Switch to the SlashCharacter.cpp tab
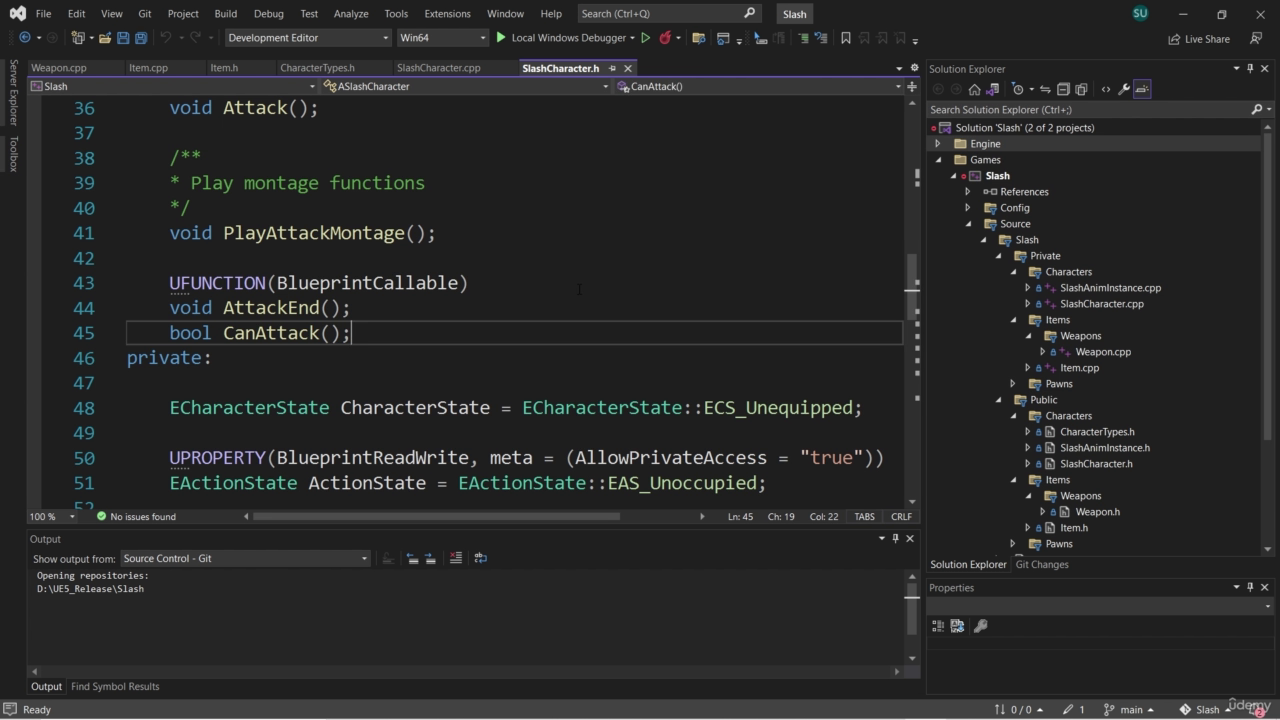 point(438,68)
